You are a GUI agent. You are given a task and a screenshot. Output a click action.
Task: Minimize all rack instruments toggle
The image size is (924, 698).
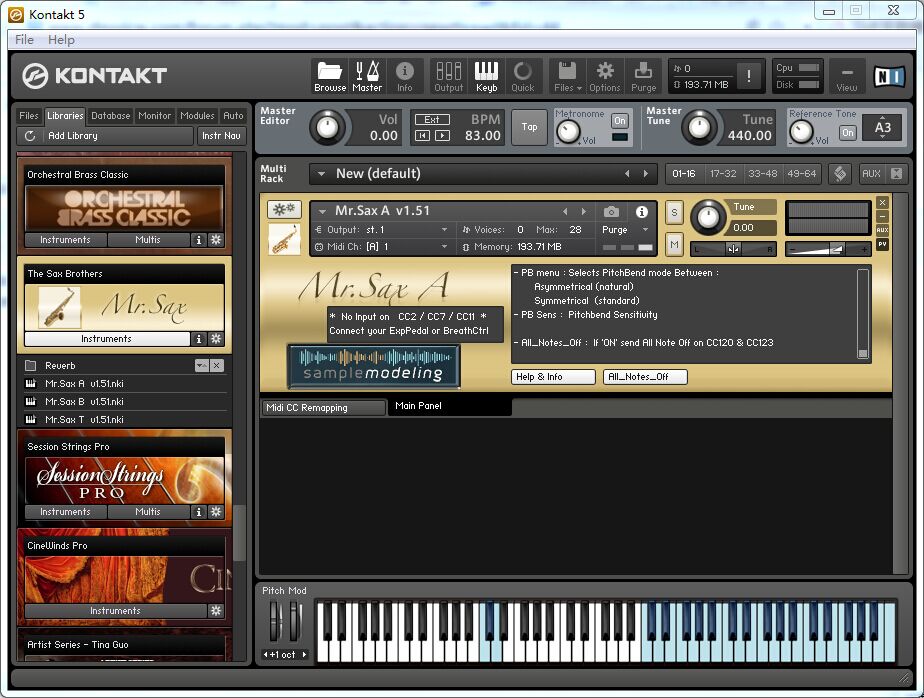pos(896,174)
